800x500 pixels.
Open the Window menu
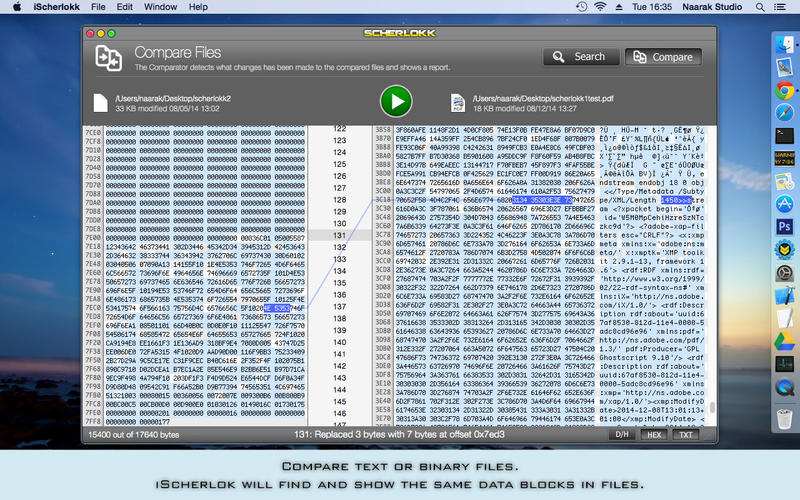pos(160,7)
